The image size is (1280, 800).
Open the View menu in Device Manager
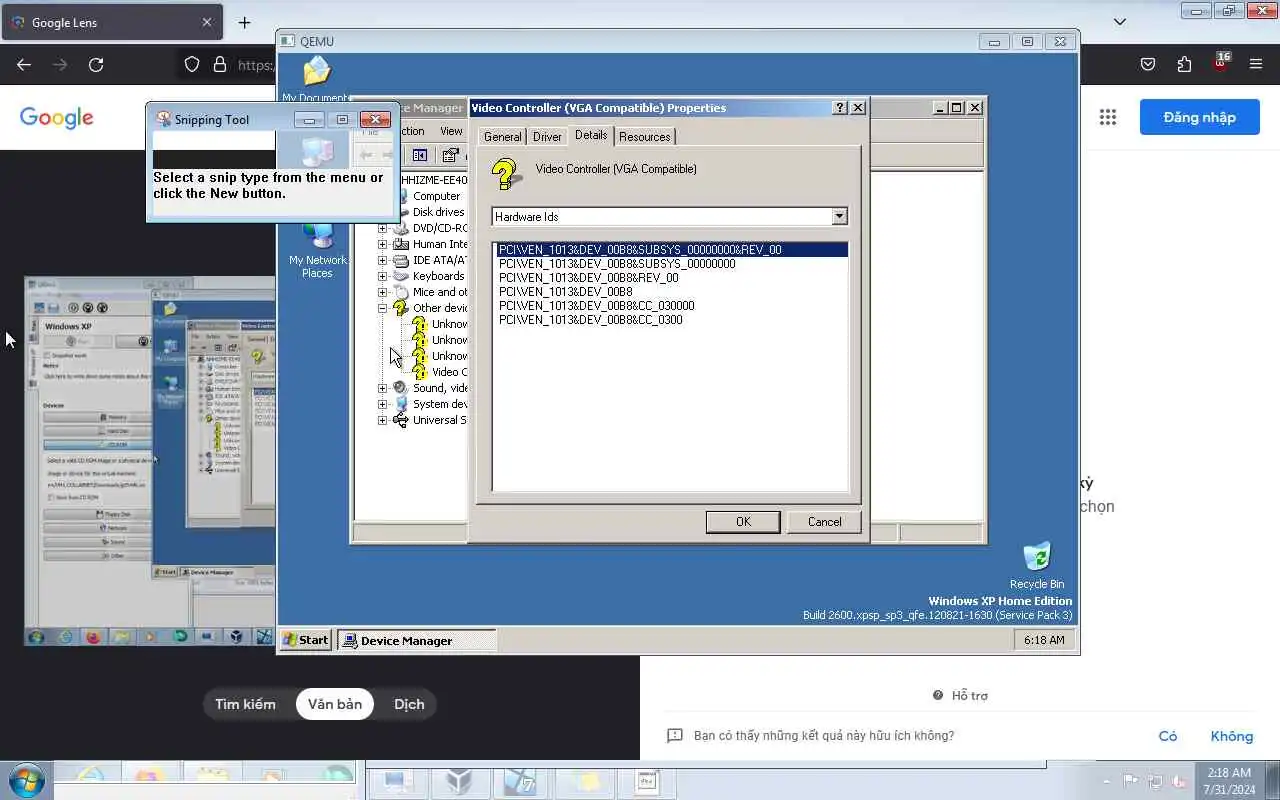click(452, 131)
